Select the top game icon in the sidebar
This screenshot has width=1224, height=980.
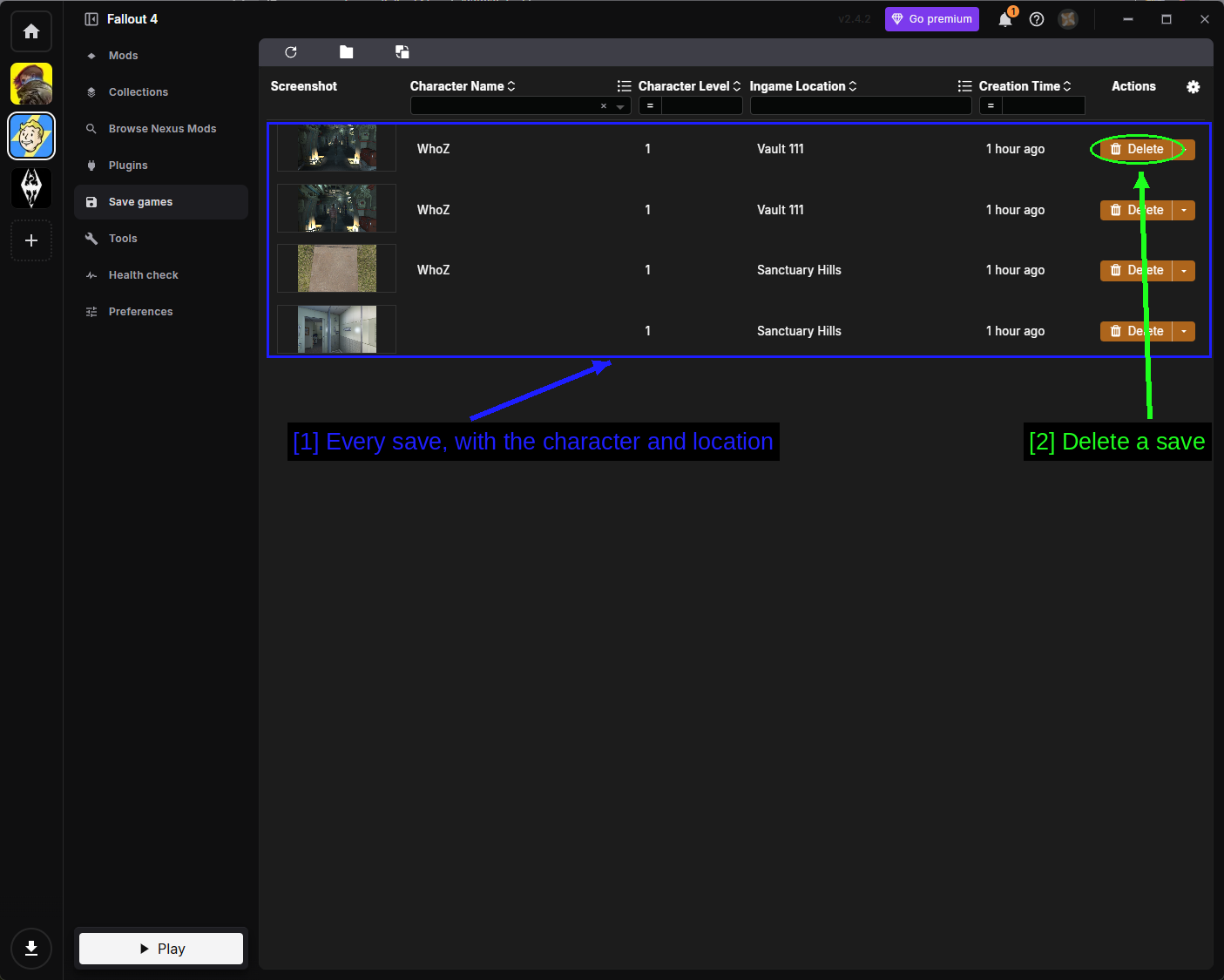(x=31, y=84)
